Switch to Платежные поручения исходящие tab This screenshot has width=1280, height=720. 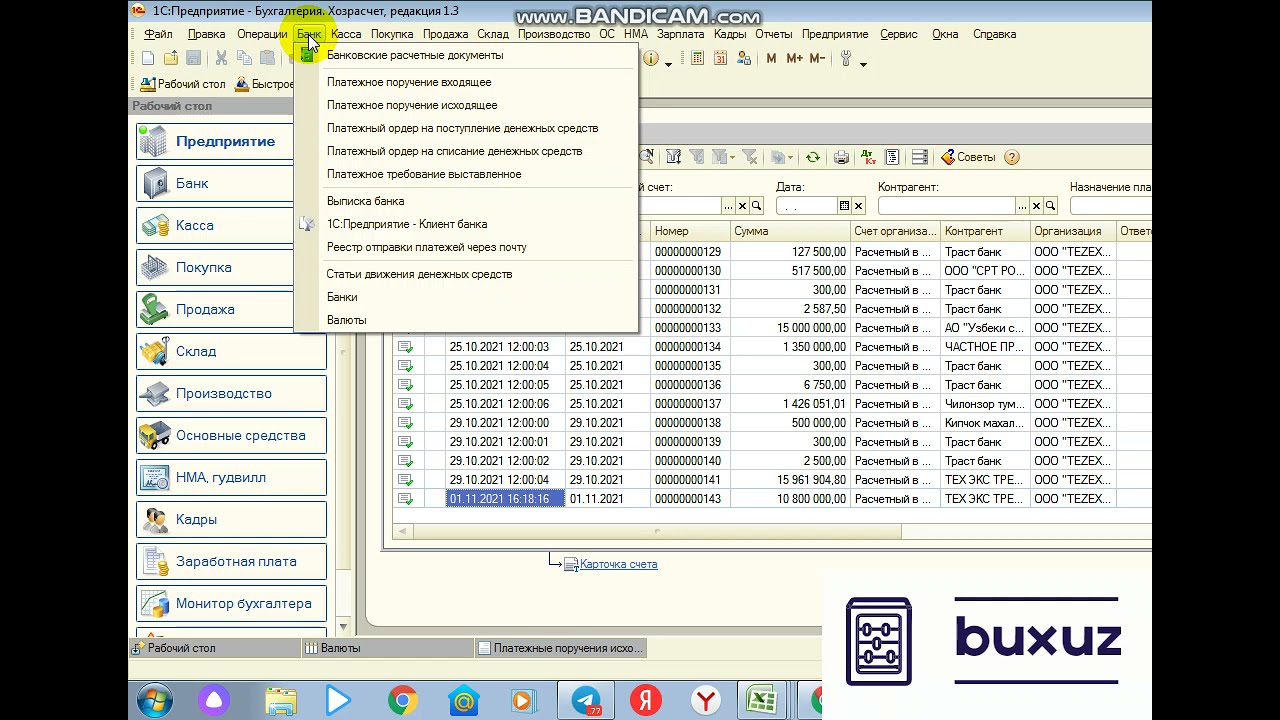pos(560,648)
